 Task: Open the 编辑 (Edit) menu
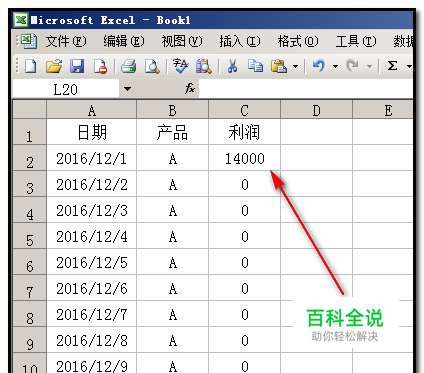(124, 41)
